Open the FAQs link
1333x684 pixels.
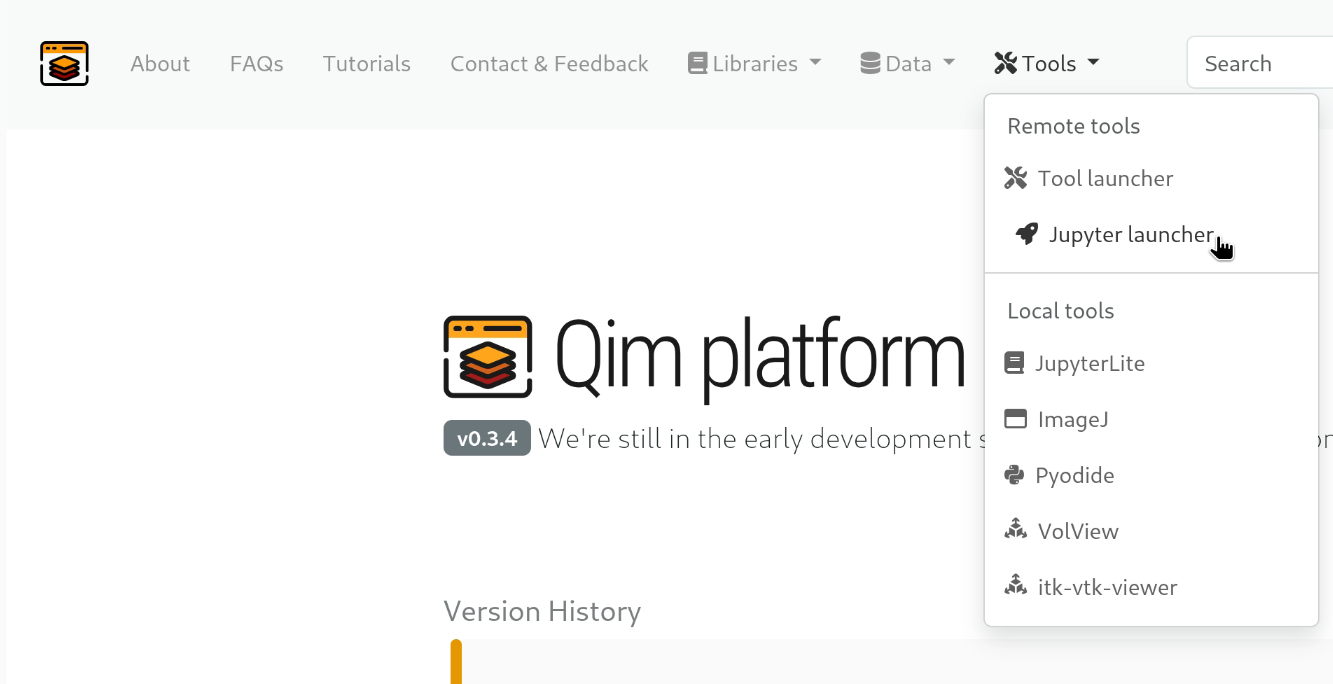point(257,64)
